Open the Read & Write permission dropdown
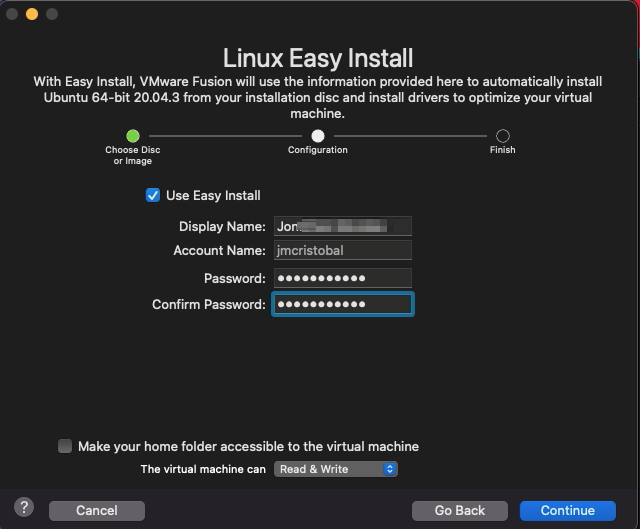The height and width of the screenshot is (529, 640). click(x=336, y=469)
